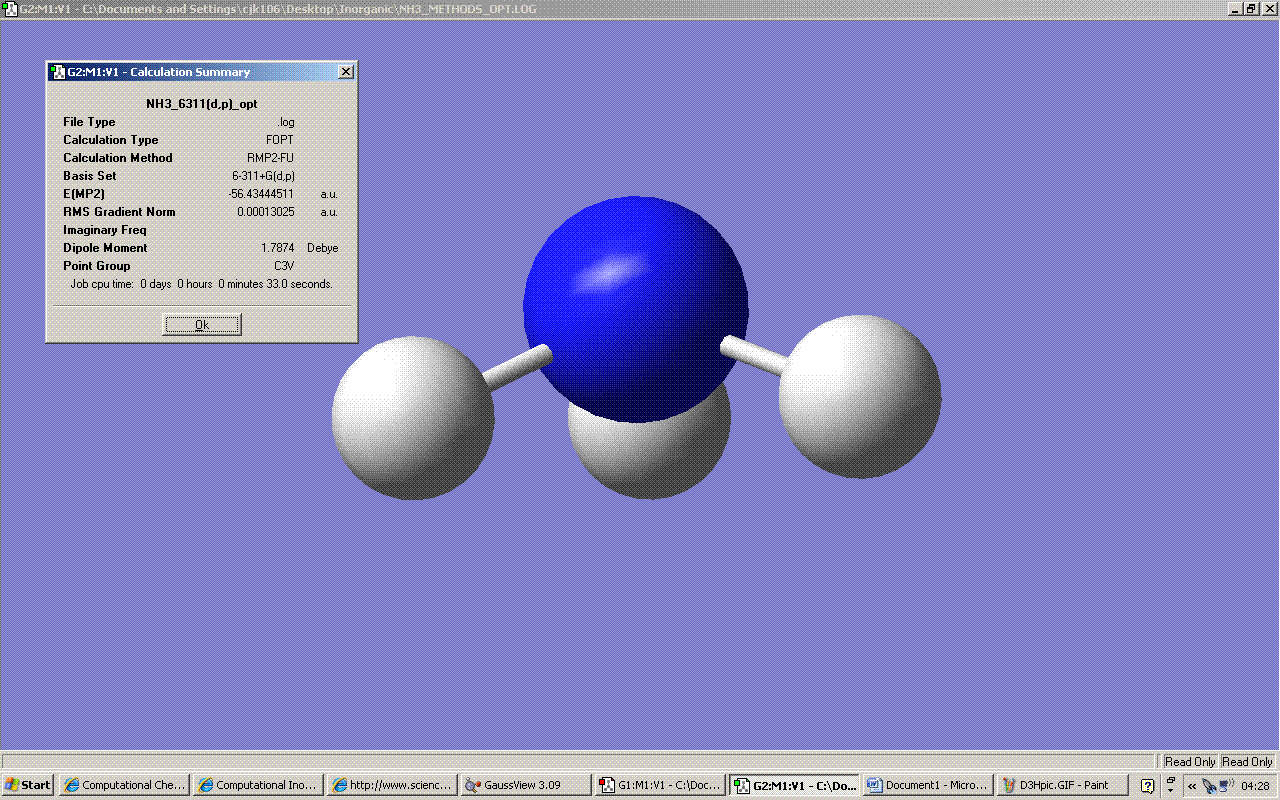Close the Calculation Summary dialog
The image size is (1280, 800).
[x=345, y=72]
